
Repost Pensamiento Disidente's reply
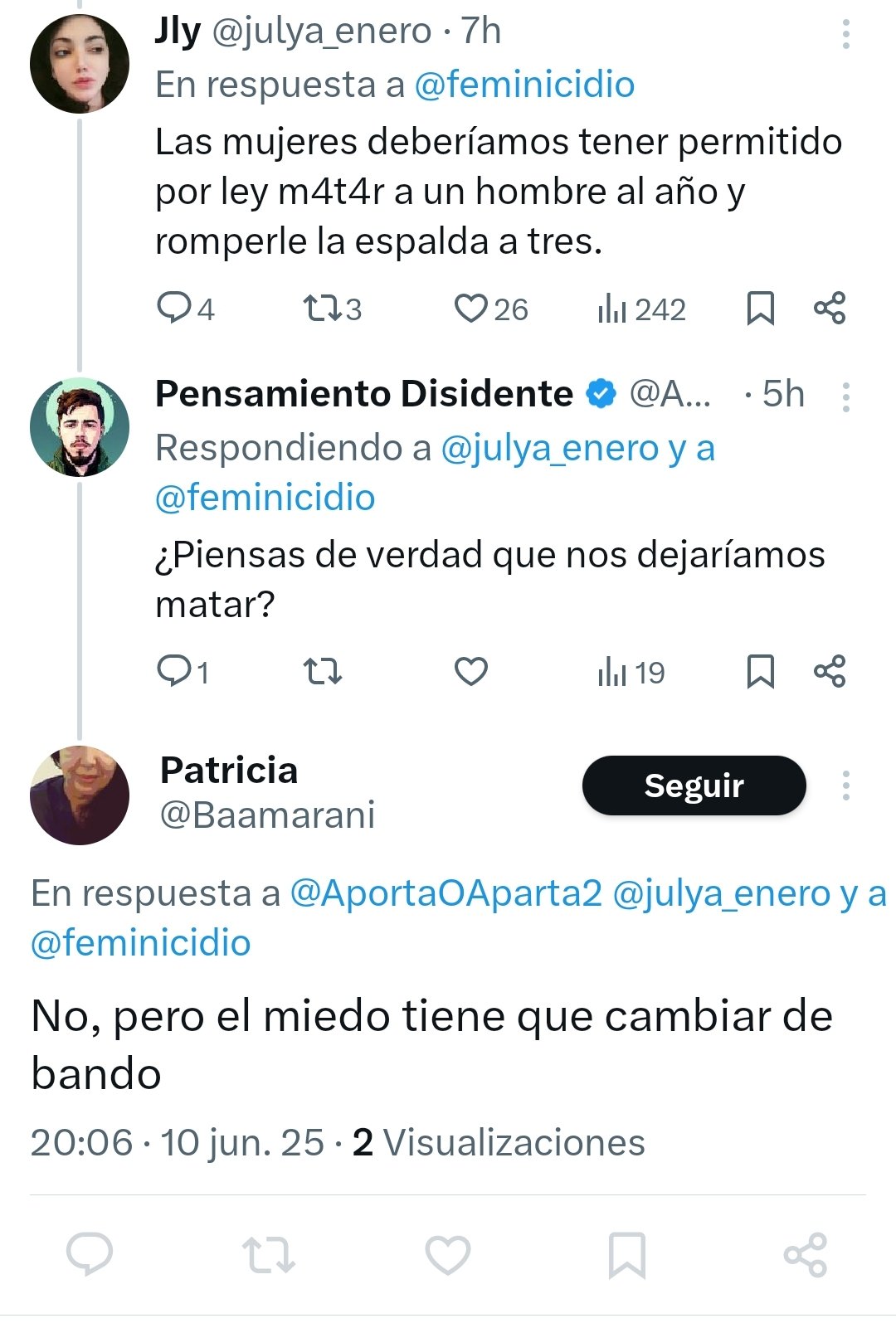[322, 672]
